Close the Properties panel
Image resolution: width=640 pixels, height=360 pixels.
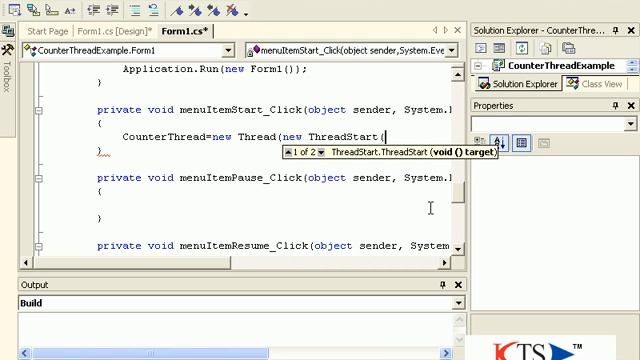click(x=631, y=106)
